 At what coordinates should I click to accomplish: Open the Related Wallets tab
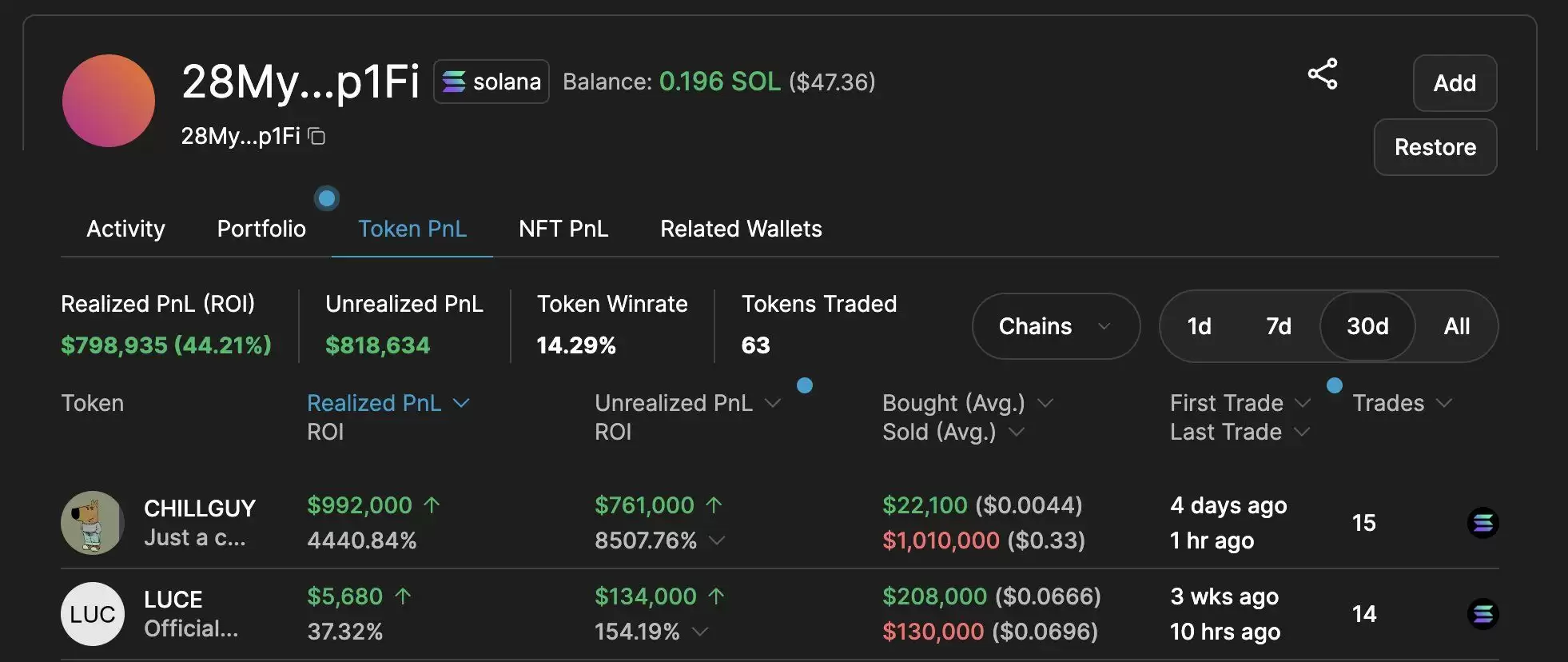[x=741, y=229]
